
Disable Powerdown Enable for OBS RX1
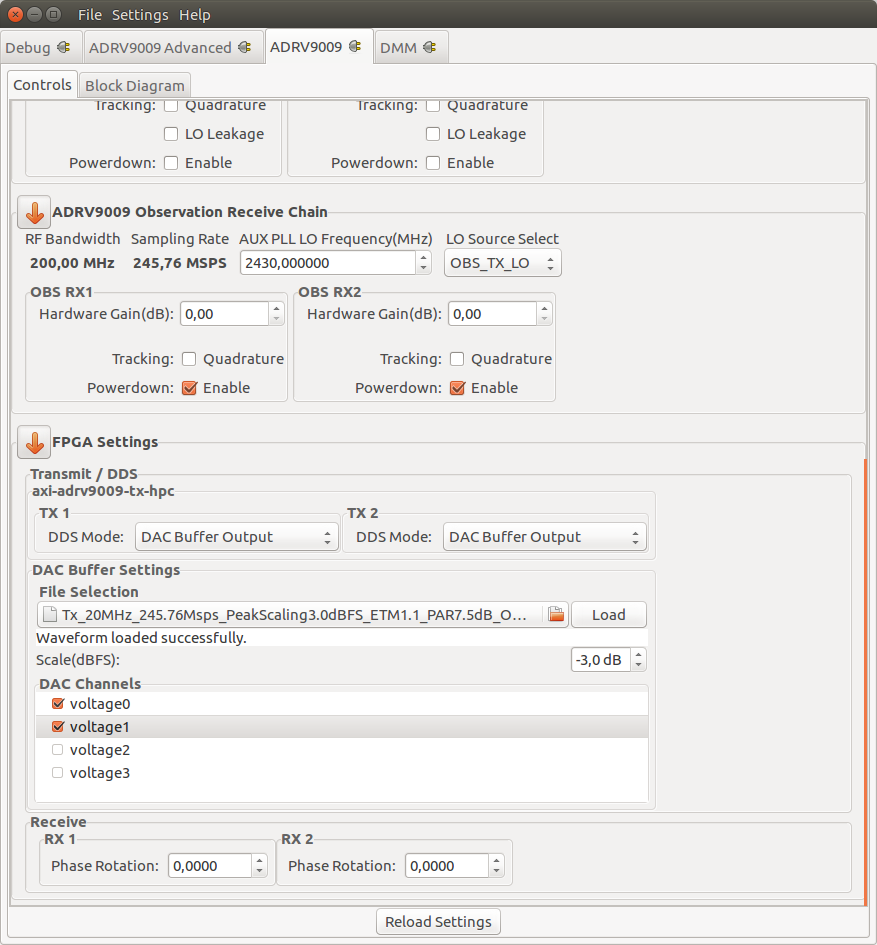coord(189,387)
